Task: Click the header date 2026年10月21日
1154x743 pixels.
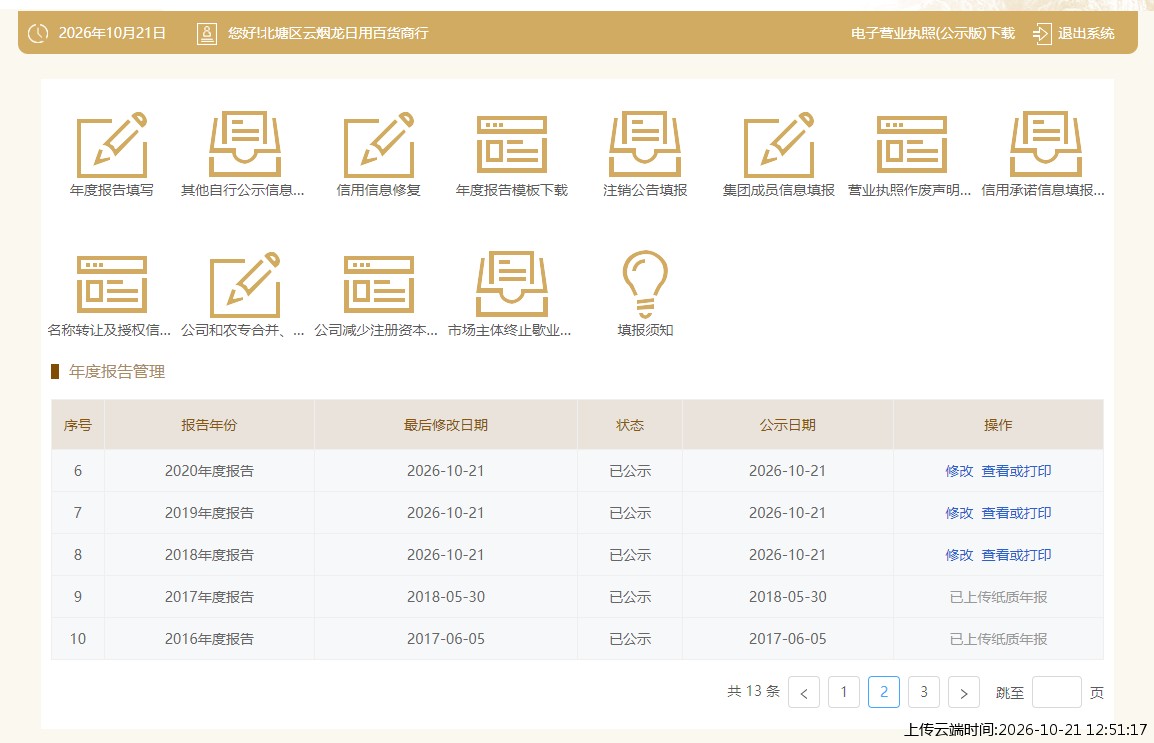Action: point(112,33)
